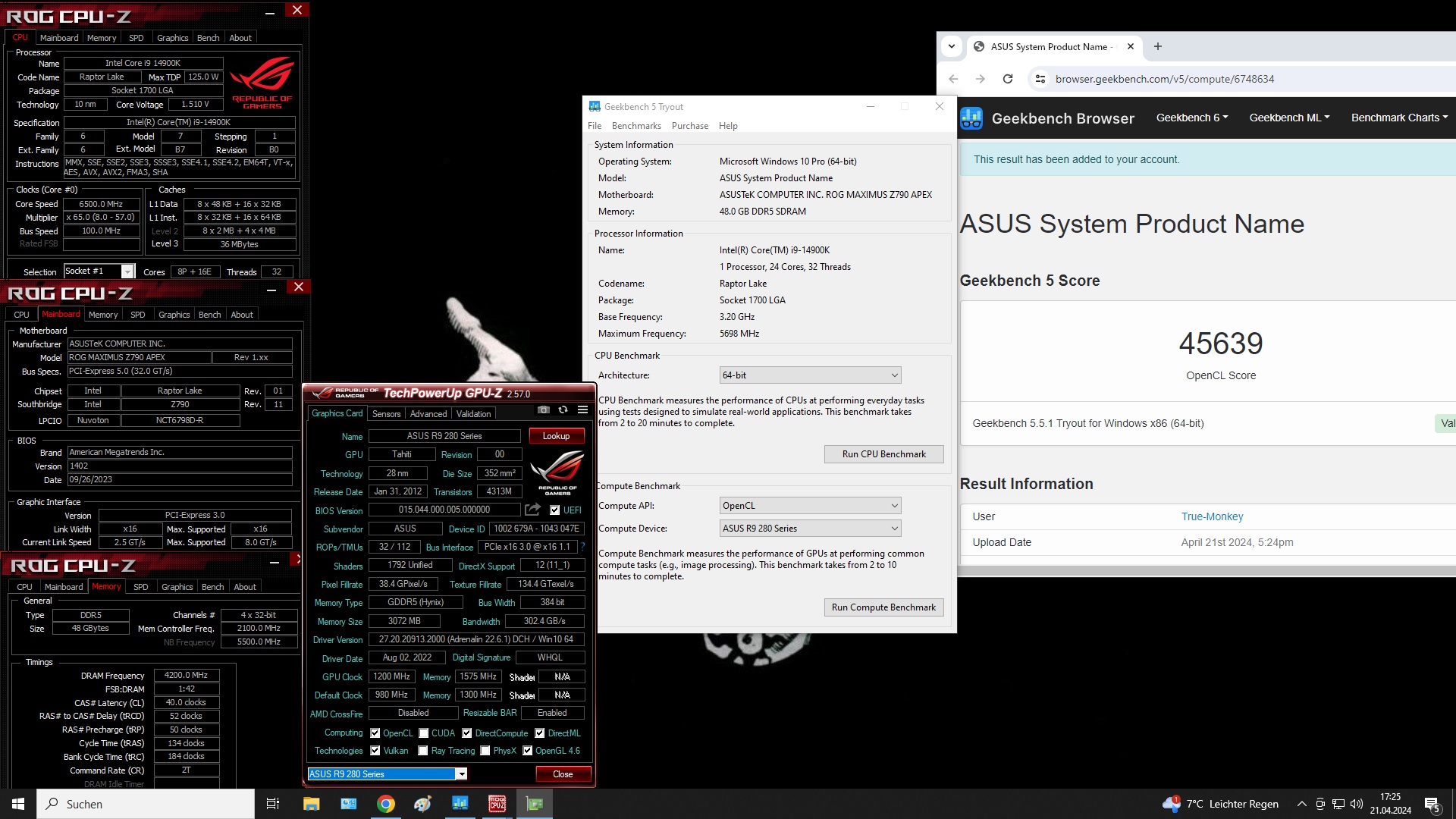The image size is (1456, 819).
Task: Click Run CPU Benchmark button
Action: coord(884,454)
